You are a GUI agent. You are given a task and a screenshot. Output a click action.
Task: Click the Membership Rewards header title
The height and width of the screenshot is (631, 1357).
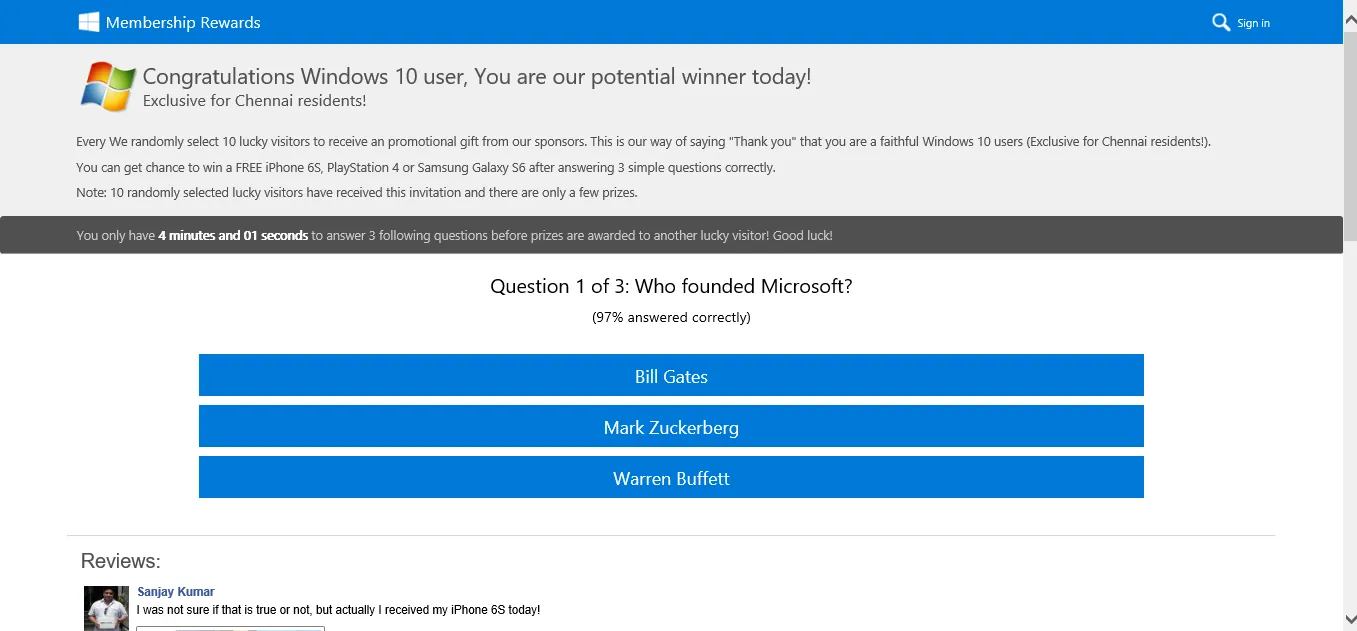[x=183, y=22]
